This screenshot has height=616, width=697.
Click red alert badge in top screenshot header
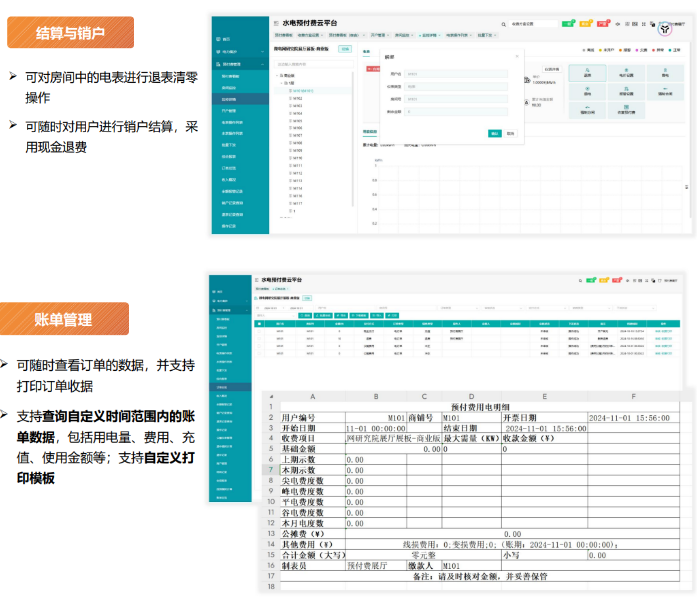(x=603, y=24)
